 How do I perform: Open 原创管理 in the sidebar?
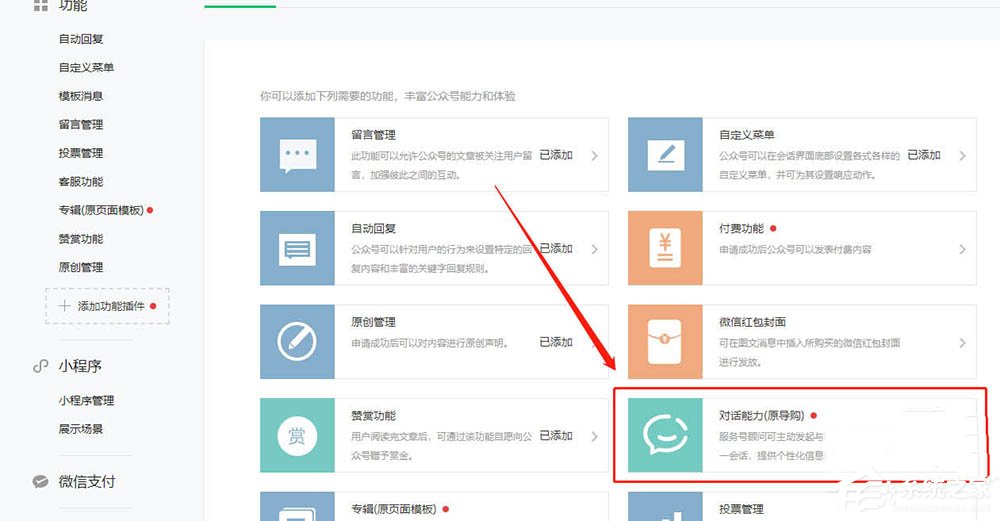click(80, 267)
